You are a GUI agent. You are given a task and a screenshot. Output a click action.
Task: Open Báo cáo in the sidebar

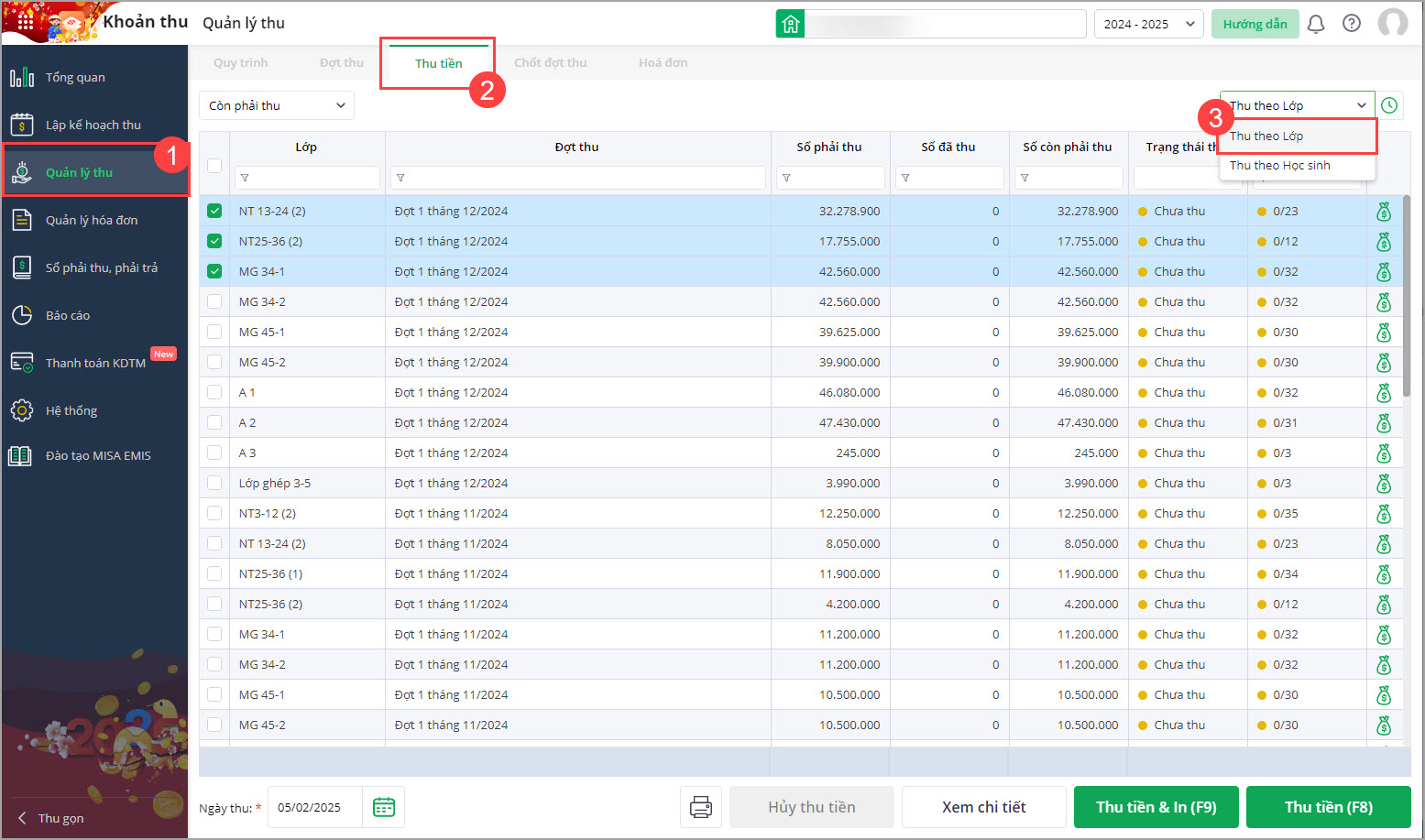tap(94, 315)
